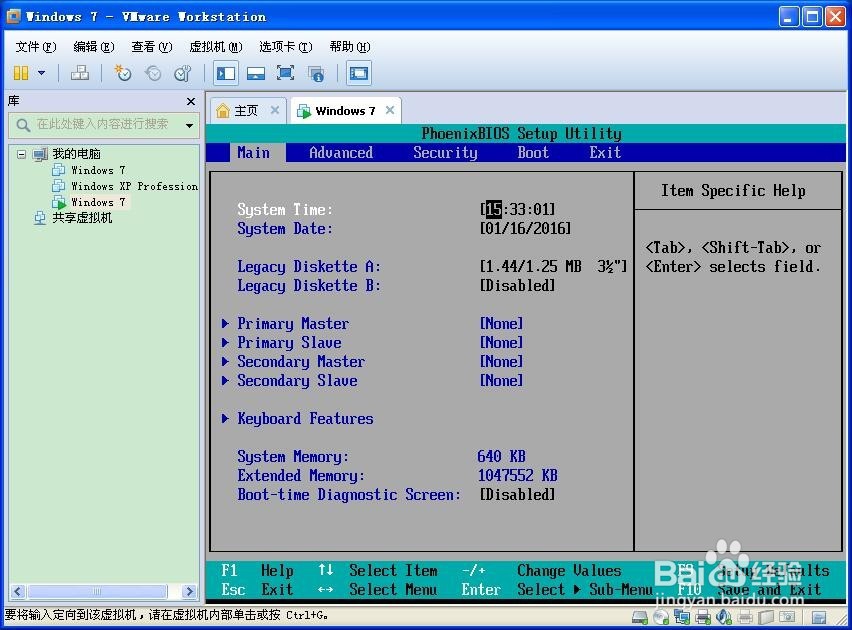Screen dimensions: 852x630
Task: Select the BIOS Advanced menu
Action: [341, 153]
